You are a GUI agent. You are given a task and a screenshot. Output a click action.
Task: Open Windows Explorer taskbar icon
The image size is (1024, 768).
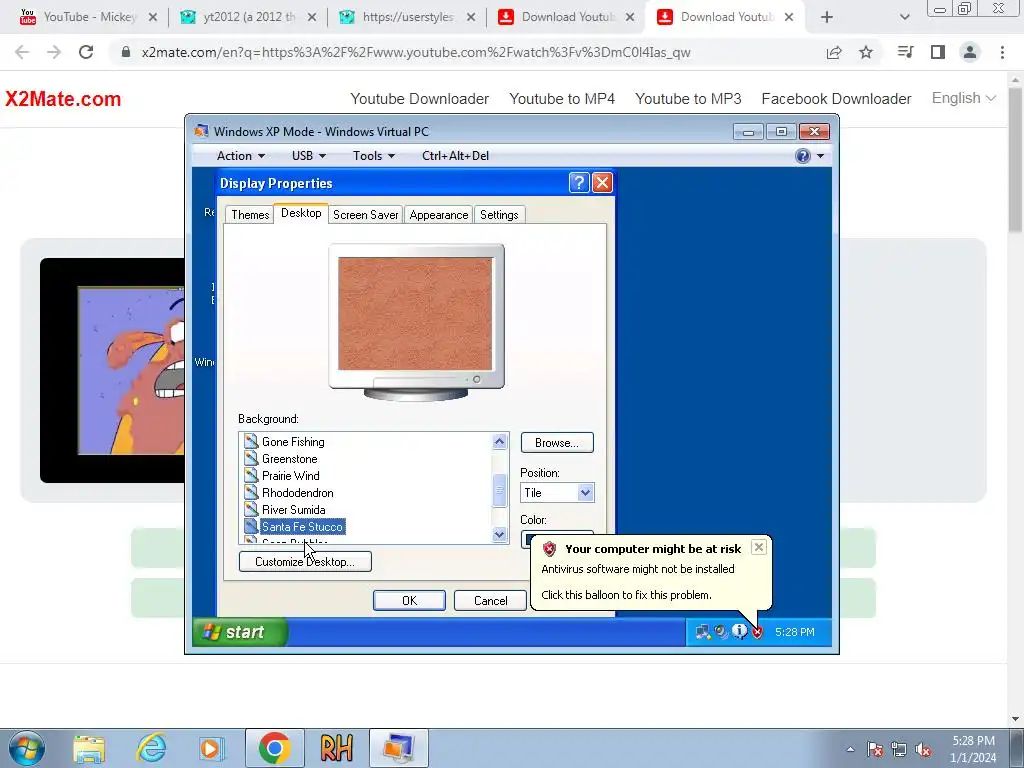(x=89, y=748)
